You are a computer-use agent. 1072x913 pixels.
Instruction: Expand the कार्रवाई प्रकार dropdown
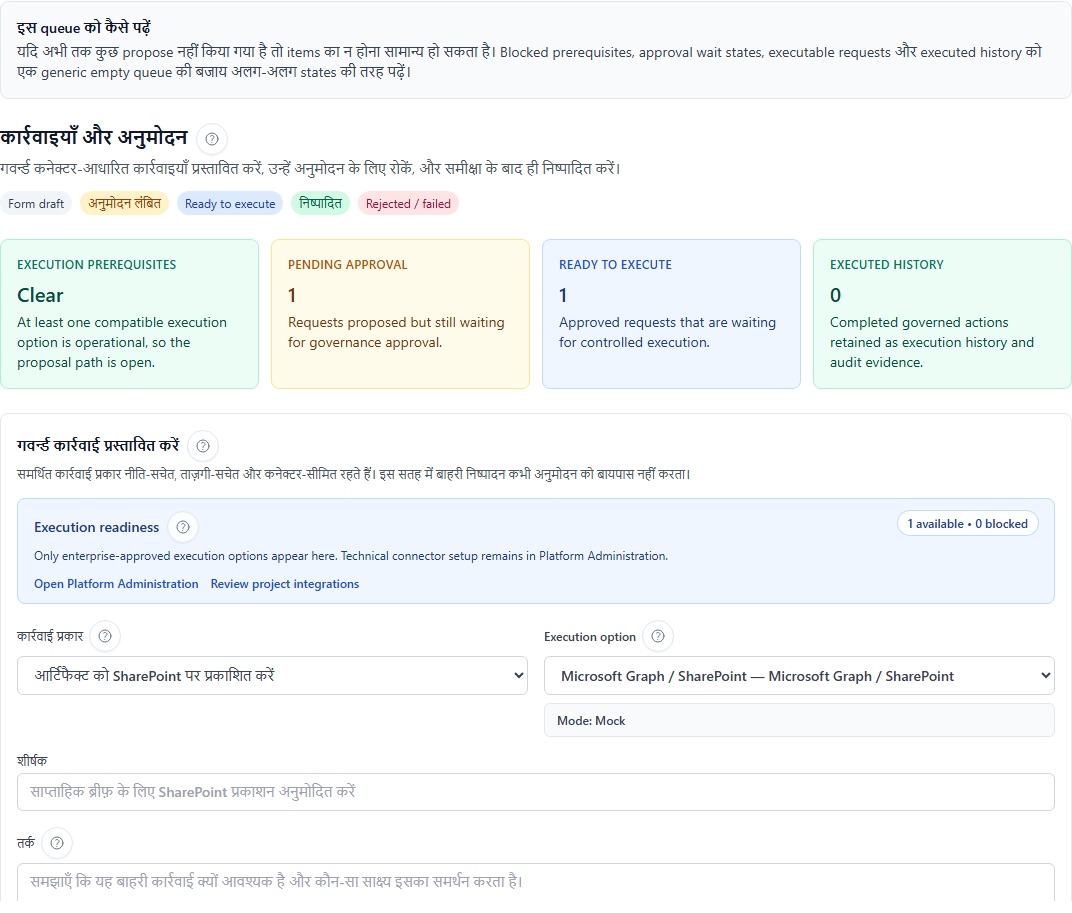(x=272, y=675)
